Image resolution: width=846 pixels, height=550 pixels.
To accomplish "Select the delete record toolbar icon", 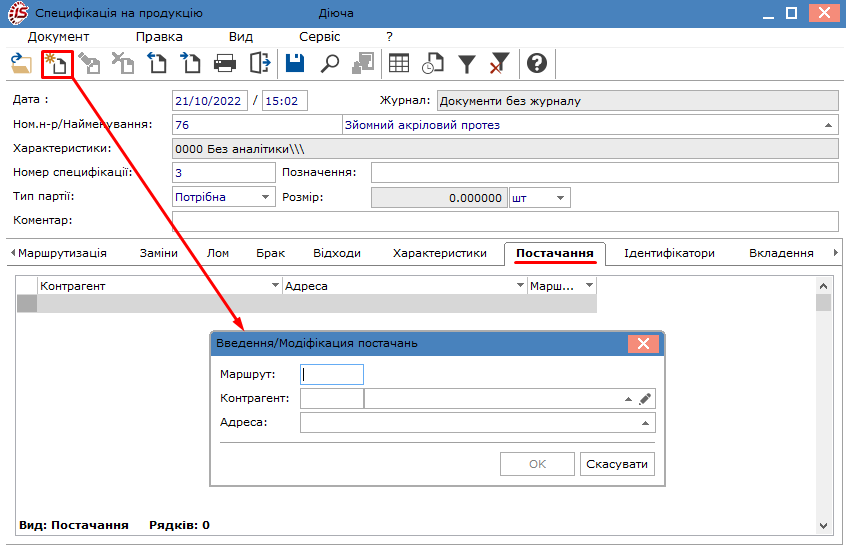I will [x=123, y=64].
